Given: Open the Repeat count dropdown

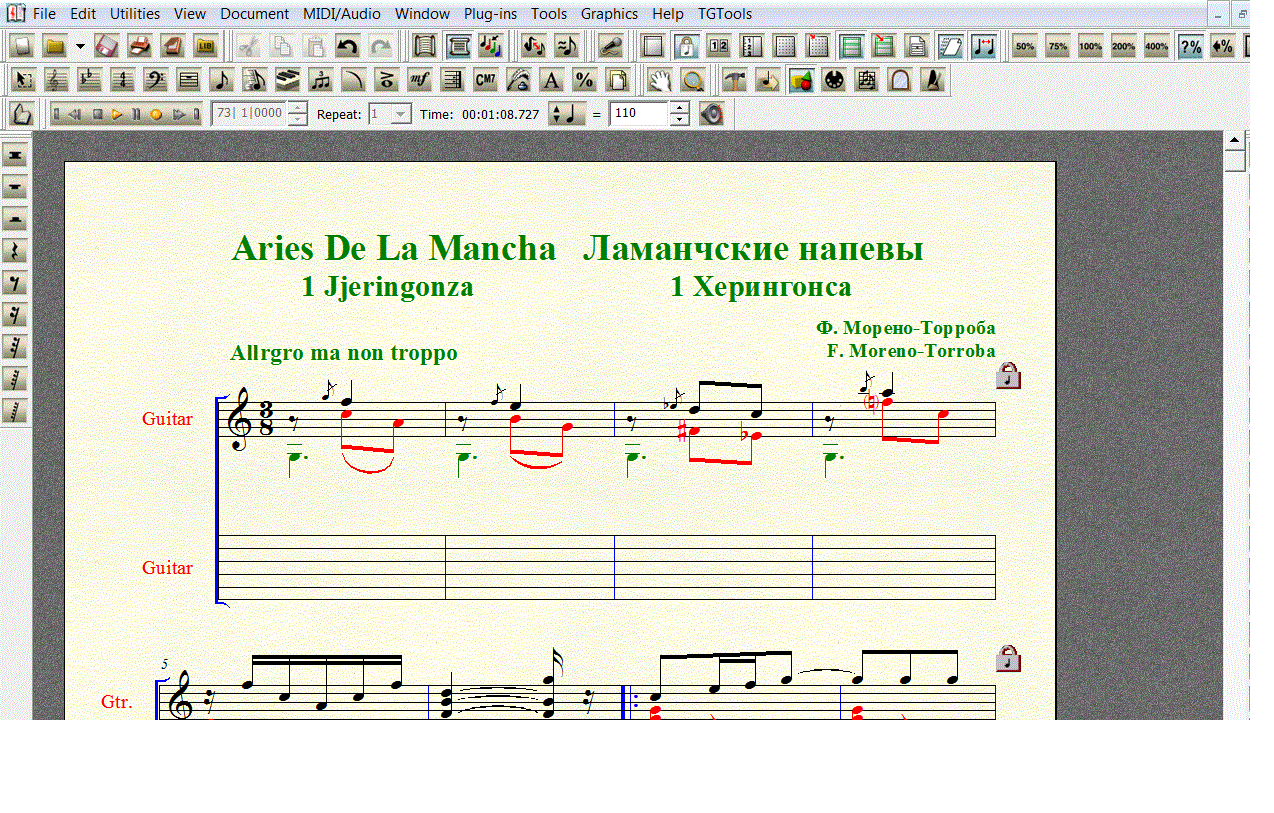Looking at the screenshot, I should [400, 114].
